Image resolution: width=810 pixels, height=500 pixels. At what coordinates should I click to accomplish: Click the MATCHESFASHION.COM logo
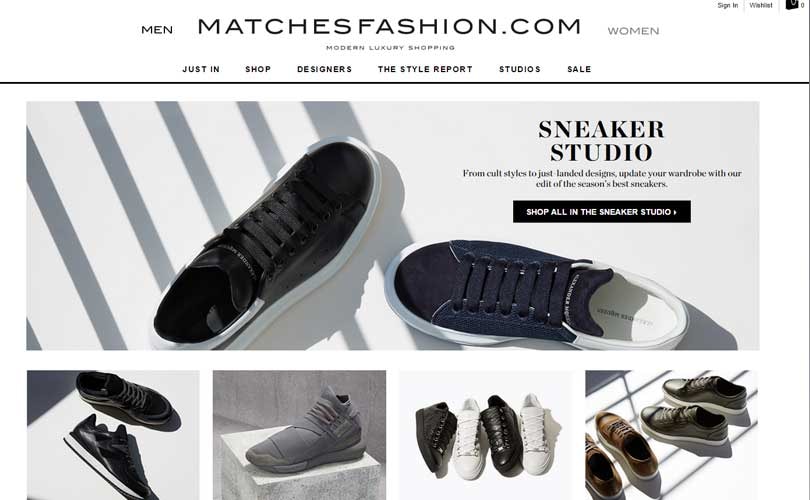[390, 26]
